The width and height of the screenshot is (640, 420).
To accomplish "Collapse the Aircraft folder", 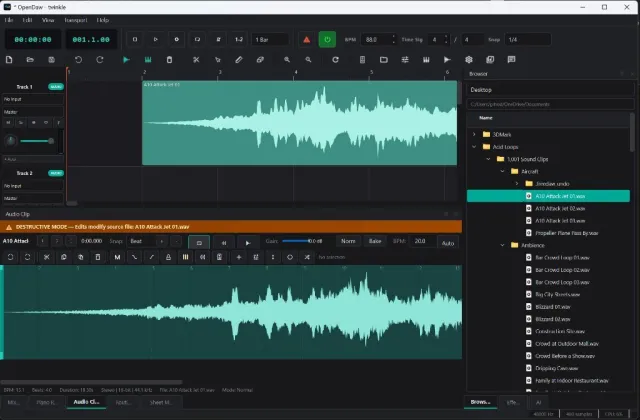I will (x=502, y=171).
